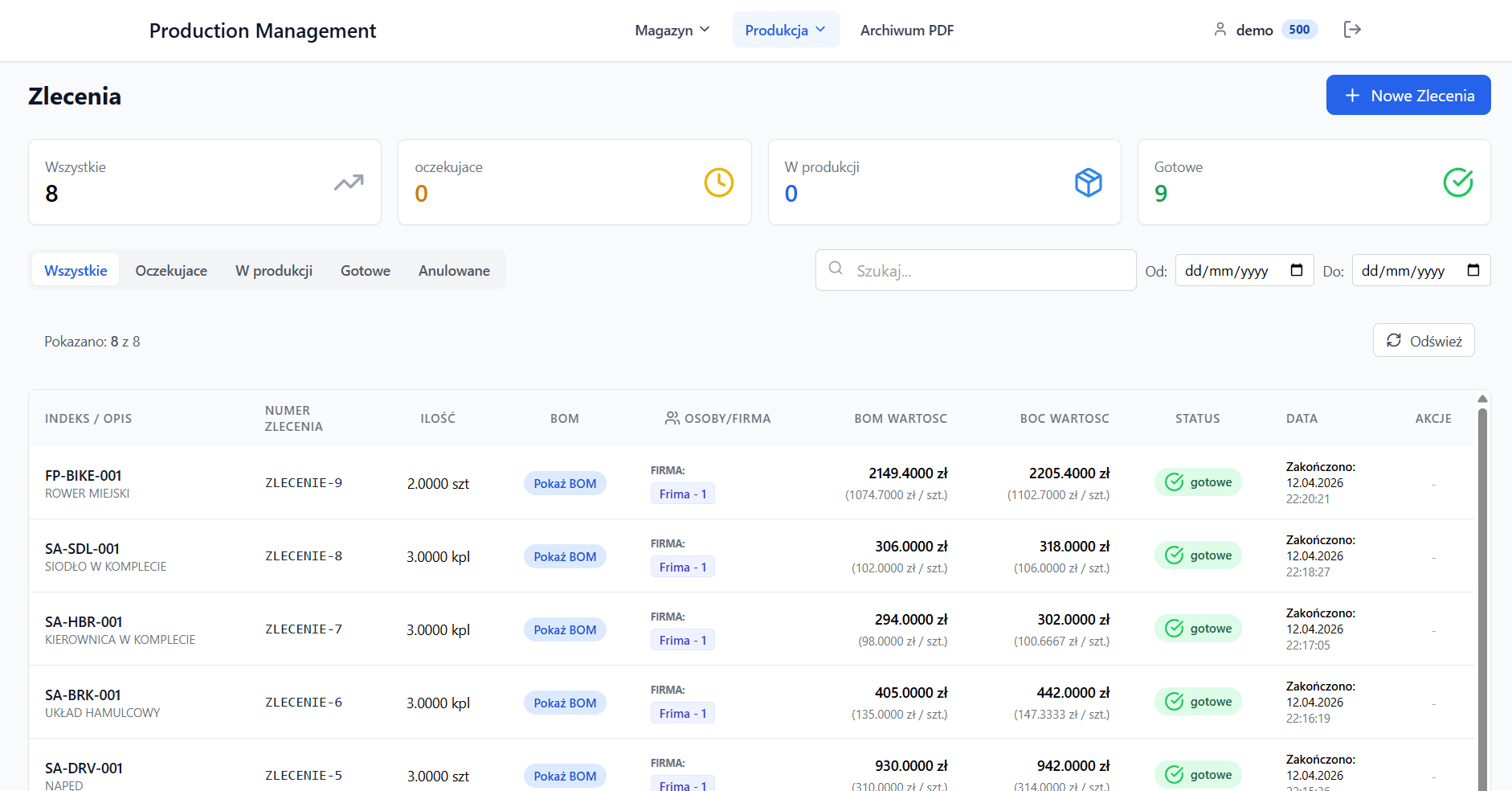Refresh the list with Odśwież button
1512x791 pixels.
pos(1424,341)
